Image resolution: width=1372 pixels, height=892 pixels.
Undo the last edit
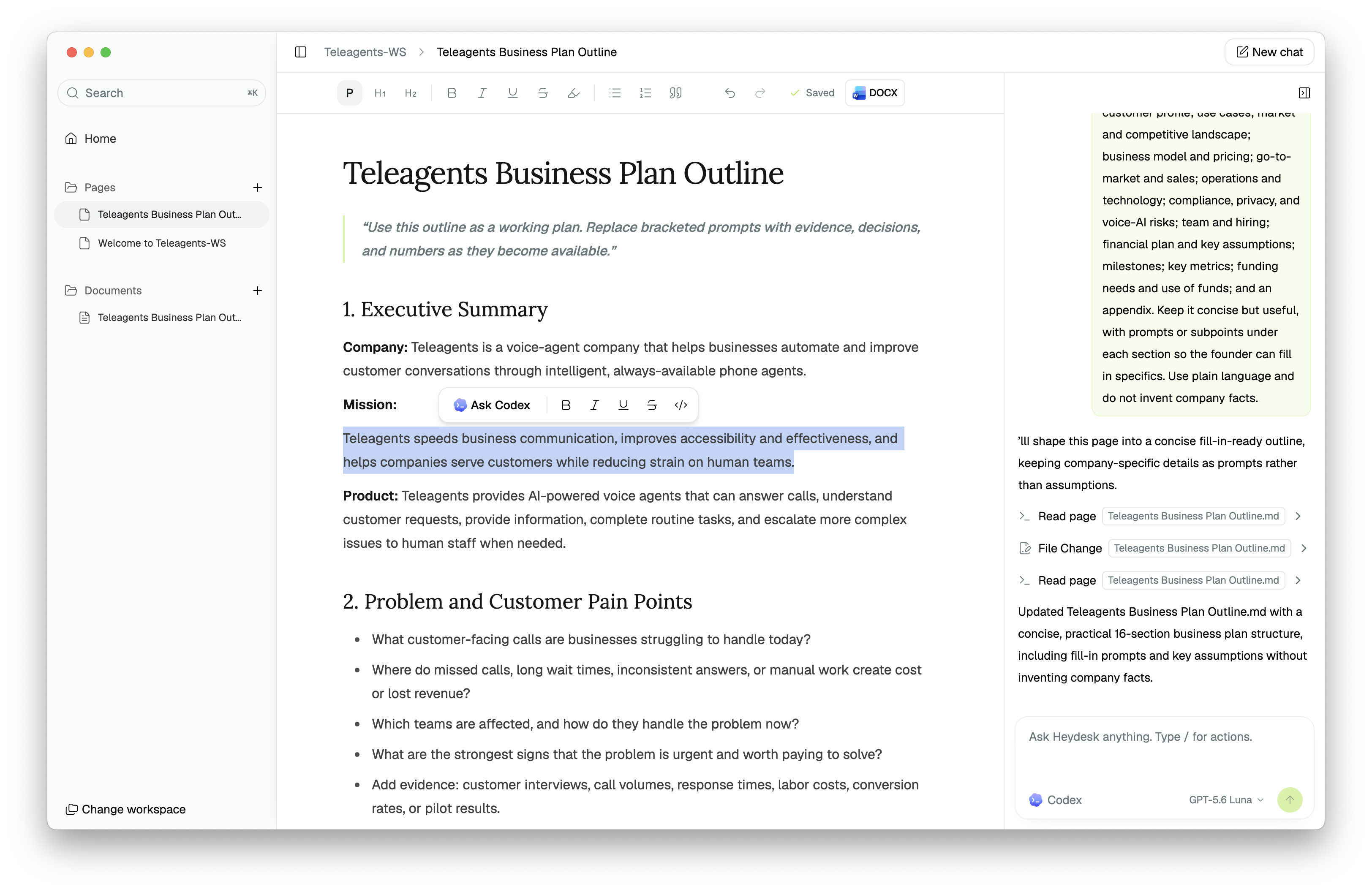coord(730,93)
